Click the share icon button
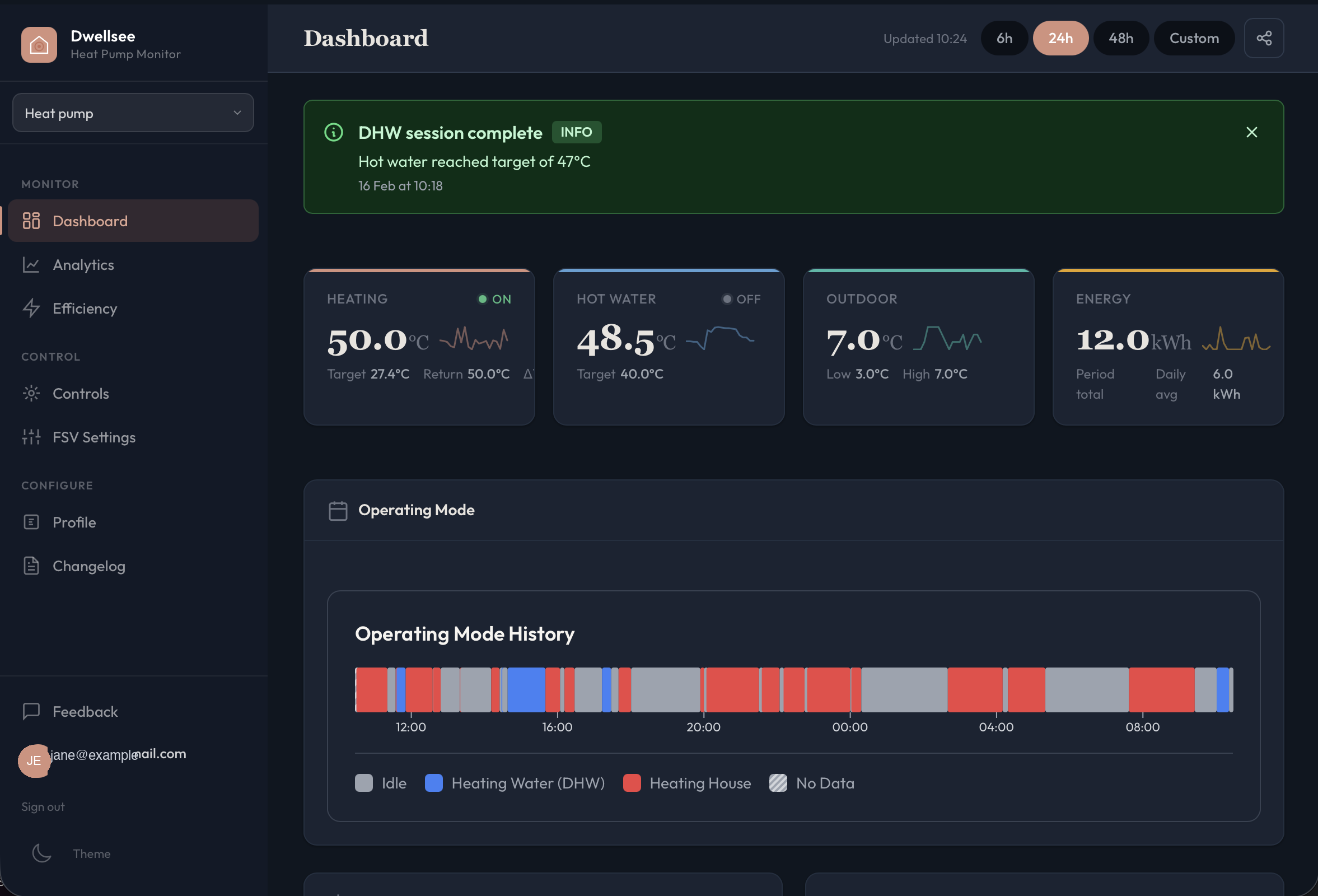The height and width of the screenshot is (896, 1318). [x=1264, y=39]
